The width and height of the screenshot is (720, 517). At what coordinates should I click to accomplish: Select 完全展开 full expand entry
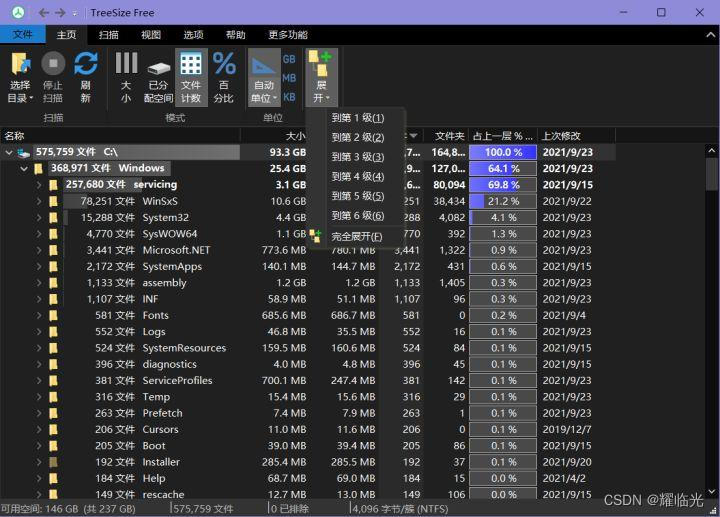(x=356, y=236)
